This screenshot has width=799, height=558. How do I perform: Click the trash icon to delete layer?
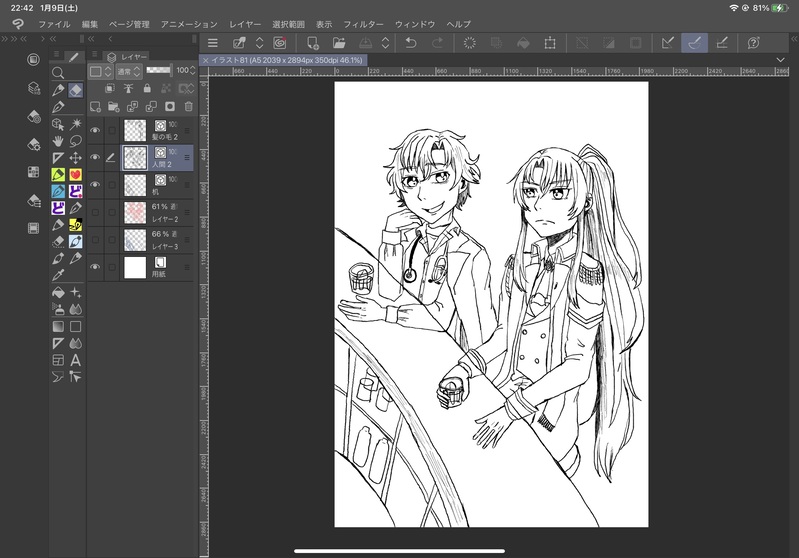[189, 107]
